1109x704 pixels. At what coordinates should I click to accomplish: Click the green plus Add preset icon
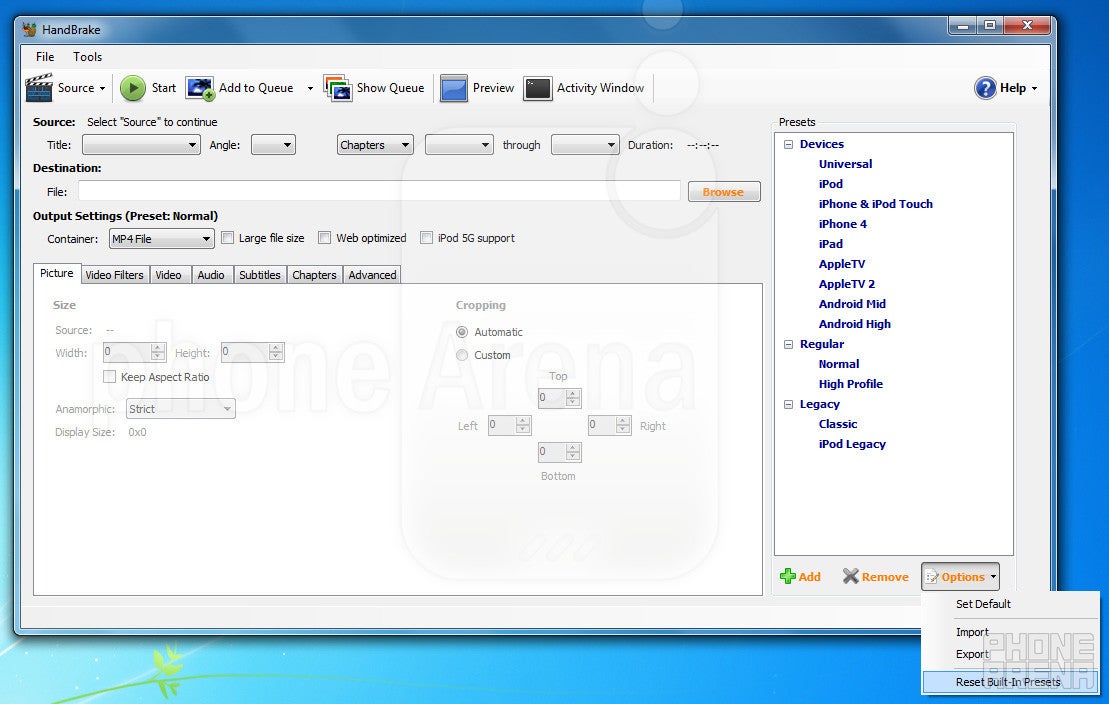(787, 576)
